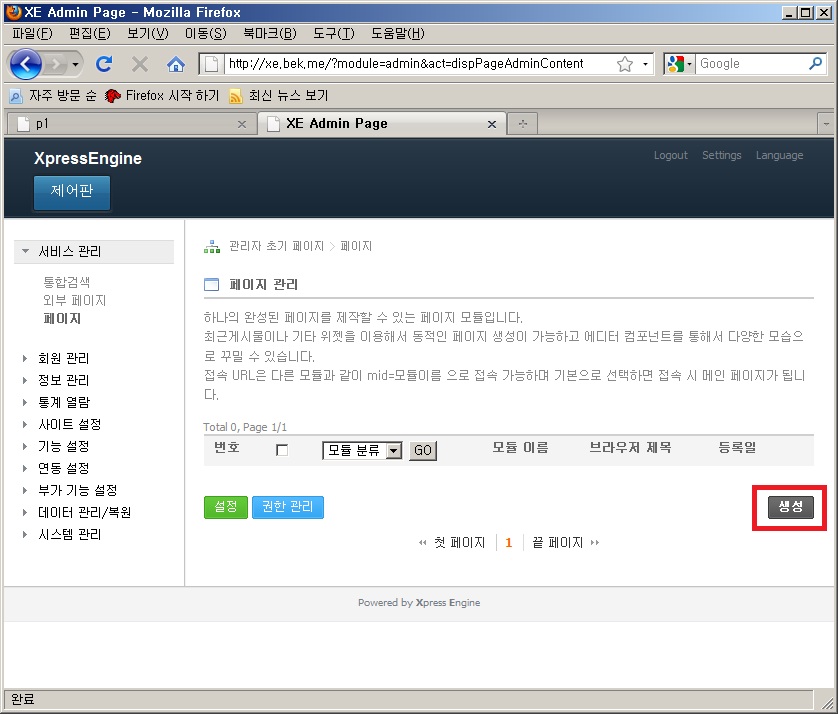
Task: Toggle the select-all checkbox in table header
Action: [x=282, y=450]
